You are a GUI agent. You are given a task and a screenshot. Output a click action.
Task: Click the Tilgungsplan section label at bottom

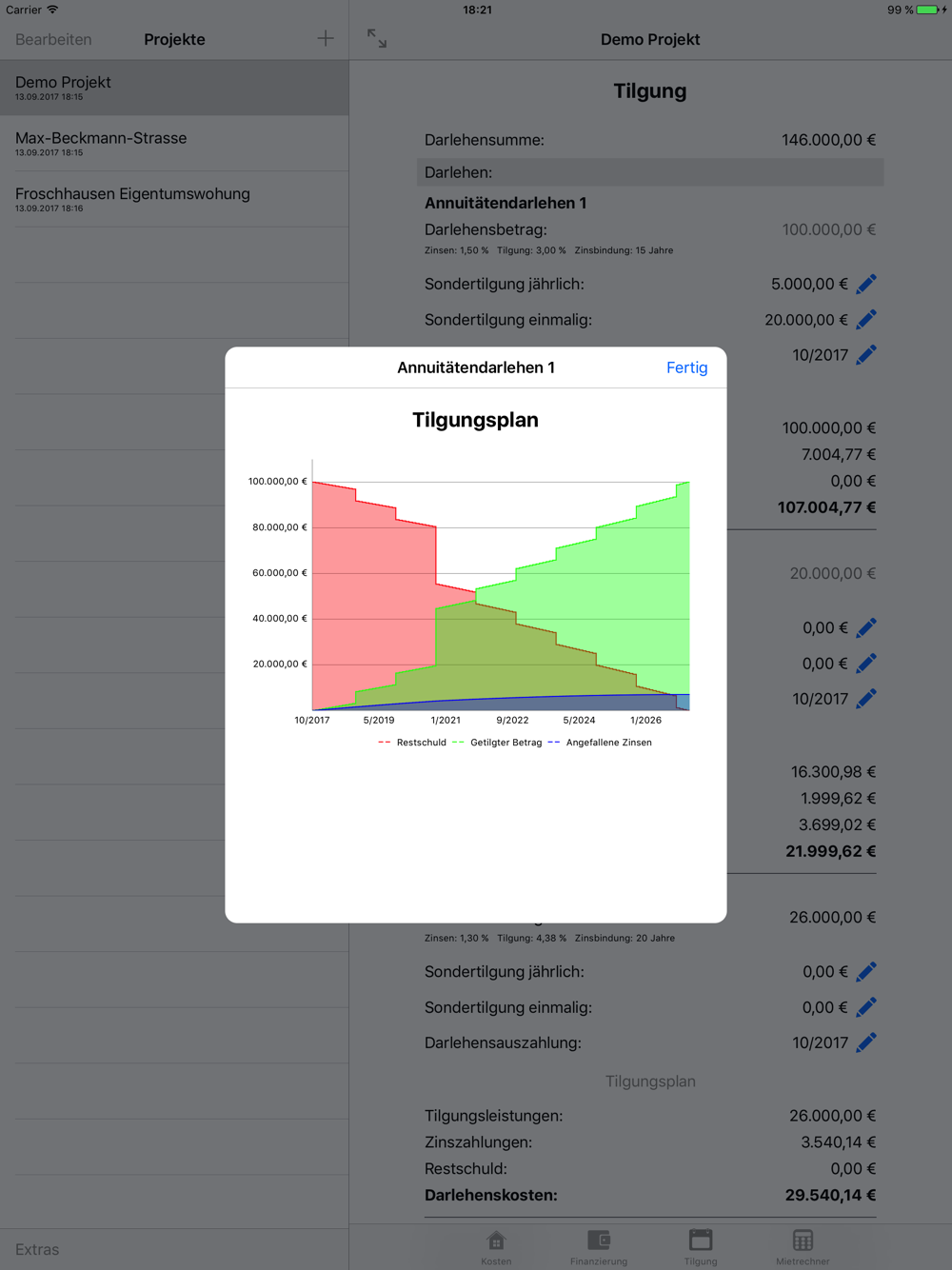[x=650, y=1081]
